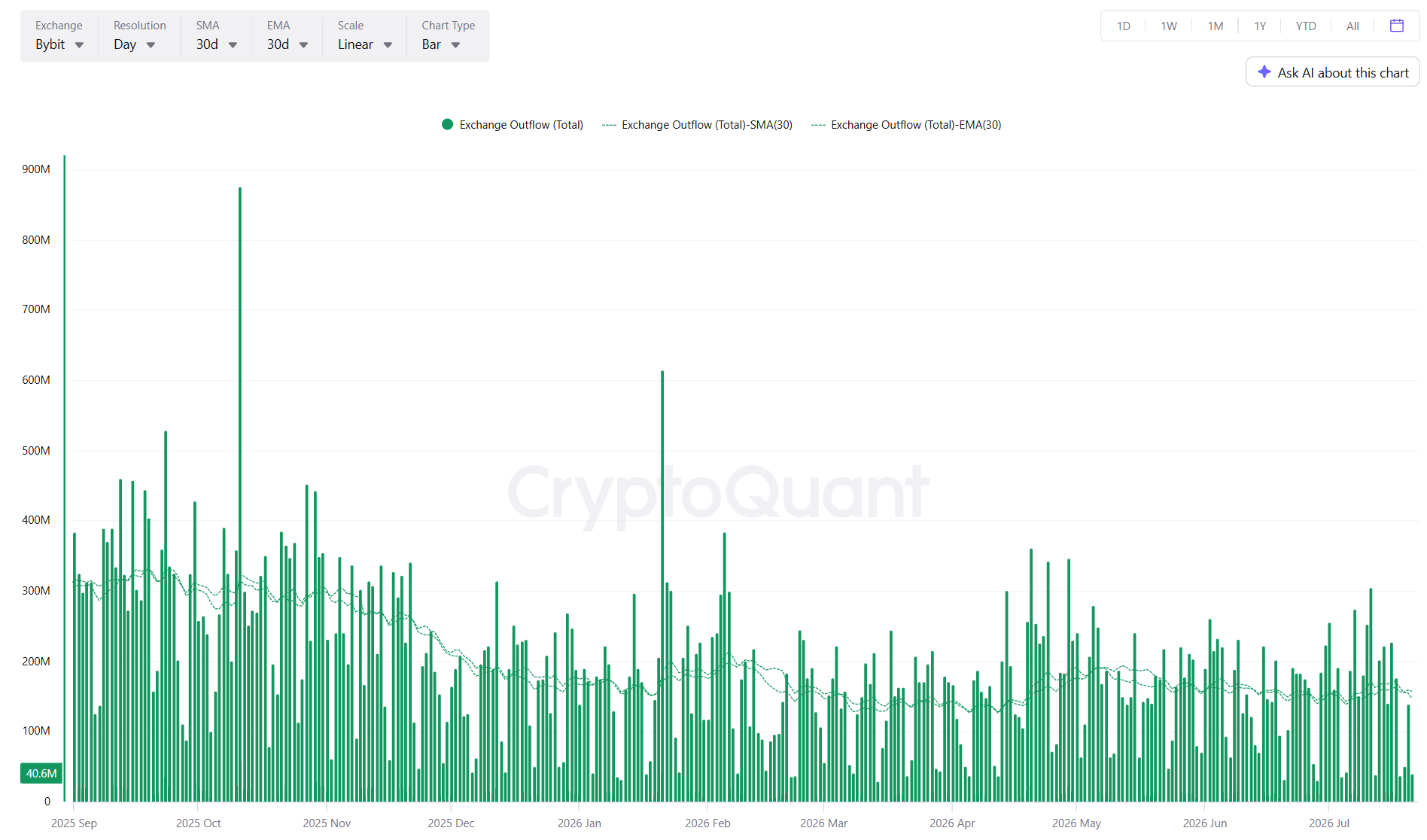Click the 2025 Nov x-axis label

[327, 823]
